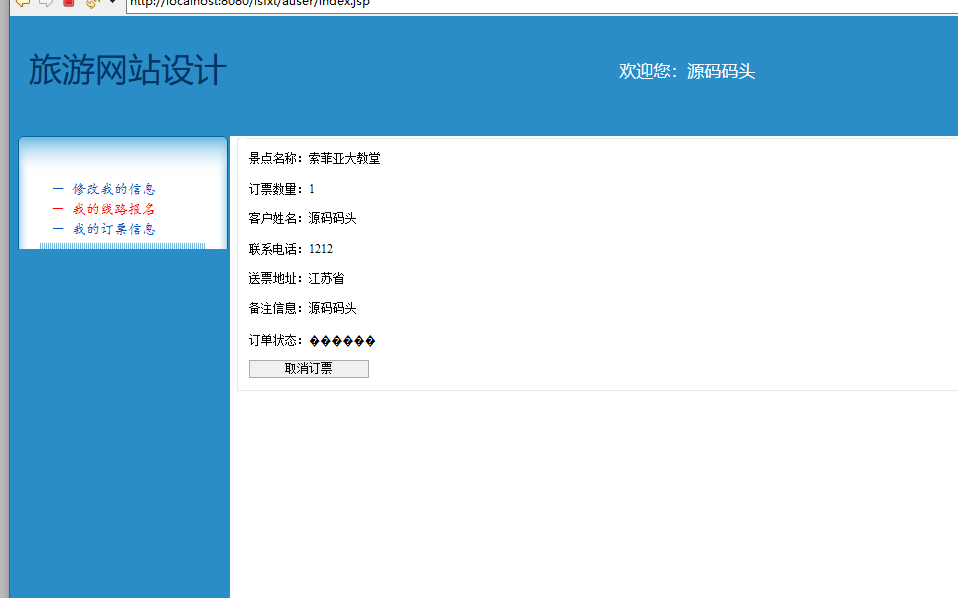The width and height of the screenshot is (958, 598).
Task: Click the username 源码码头 in the welcome header
Action: [722, 70]
